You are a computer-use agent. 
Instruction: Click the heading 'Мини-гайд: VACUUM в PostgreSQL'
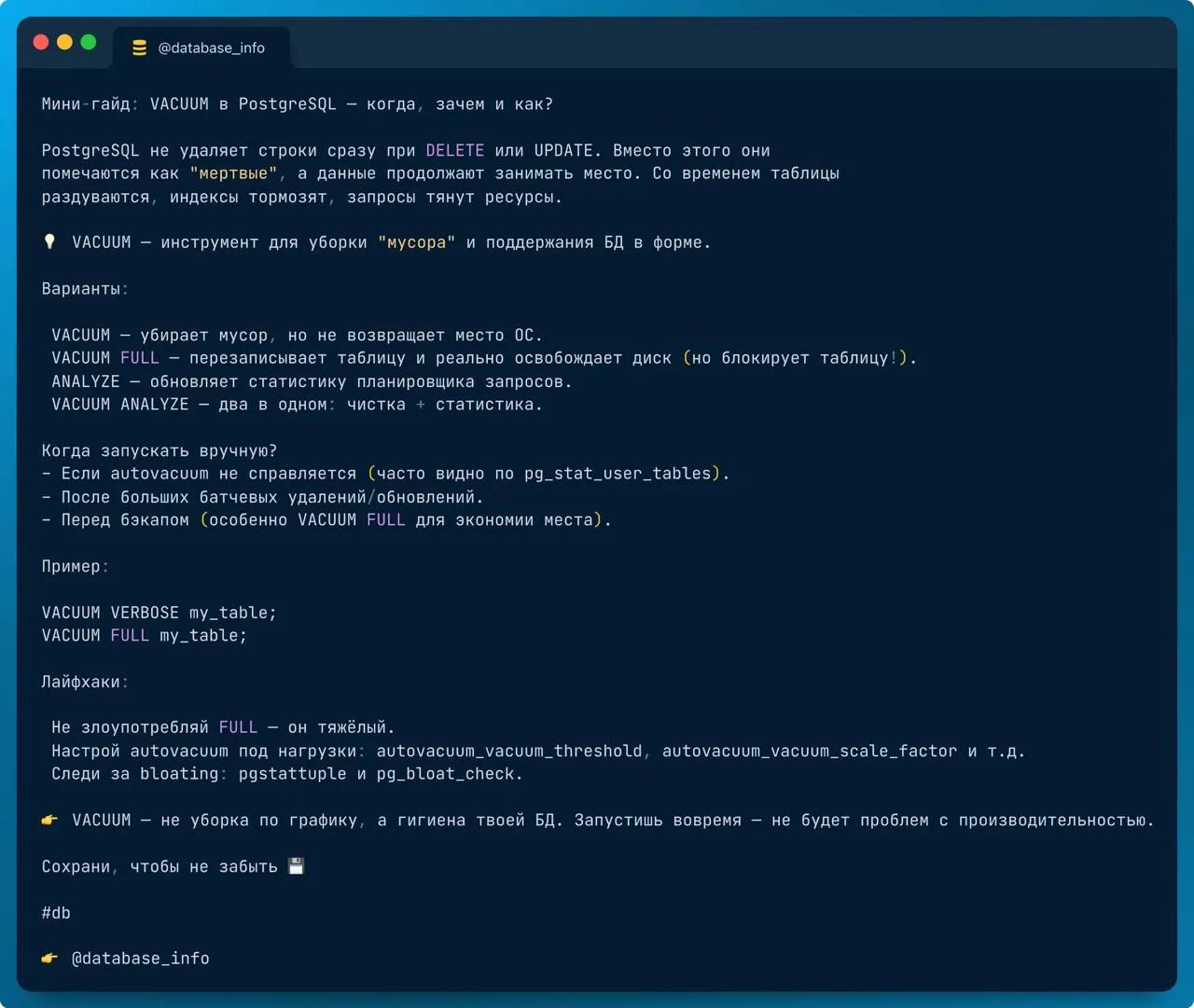tap(189, 104)
